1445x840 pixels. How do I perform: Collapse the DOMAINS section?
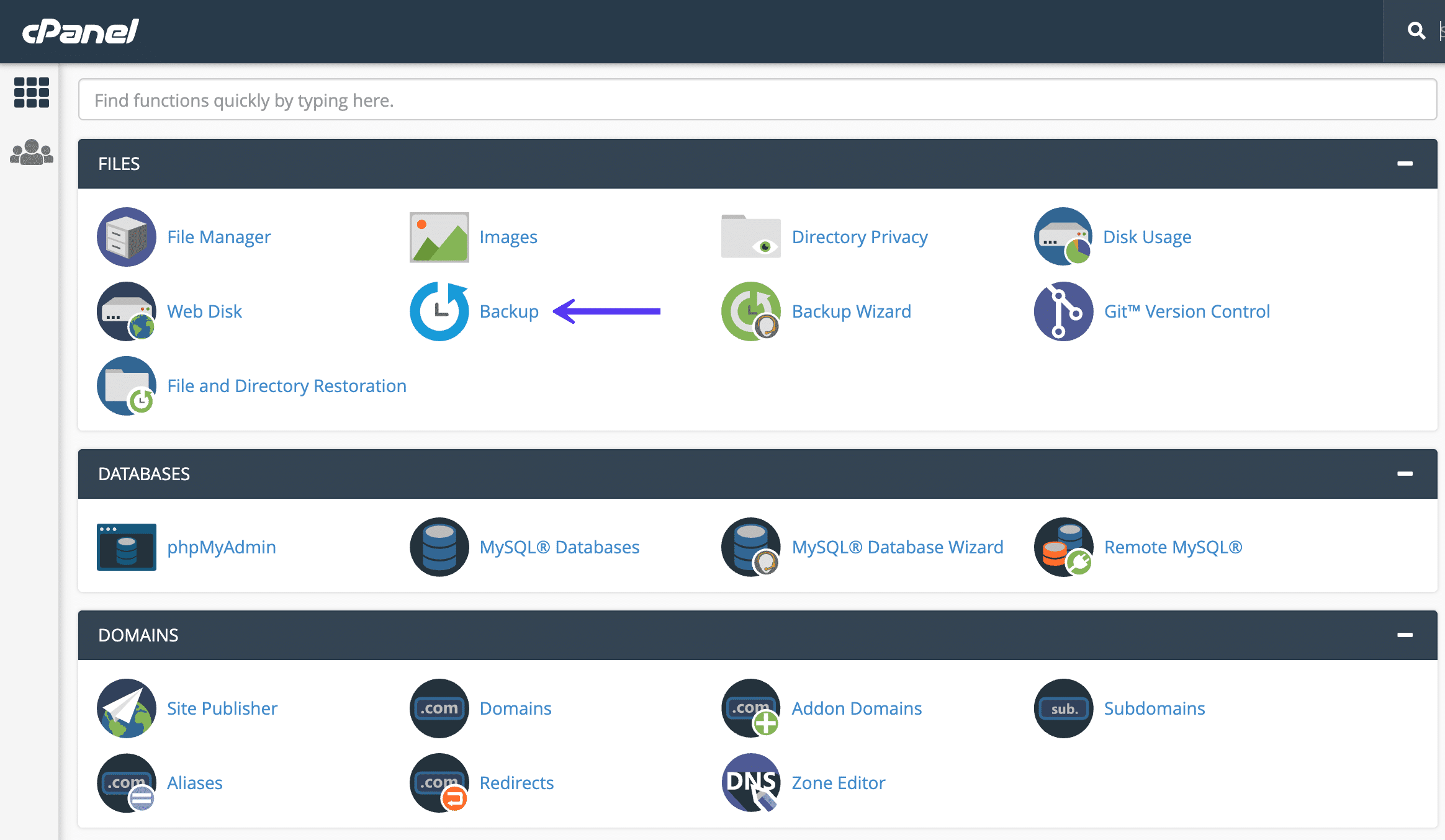[x=1406, y=635]
